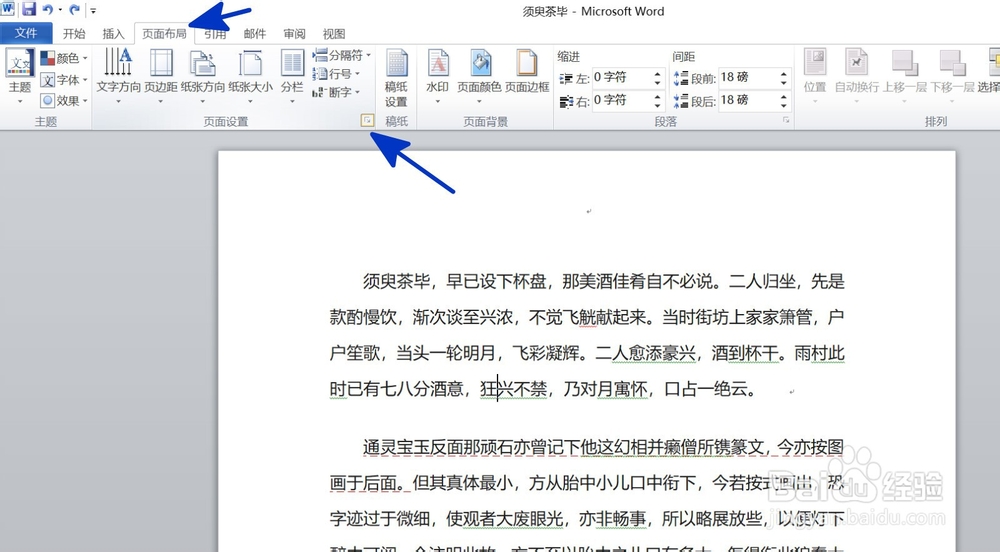Increase the left indent value with up arrow

(658, 73)
